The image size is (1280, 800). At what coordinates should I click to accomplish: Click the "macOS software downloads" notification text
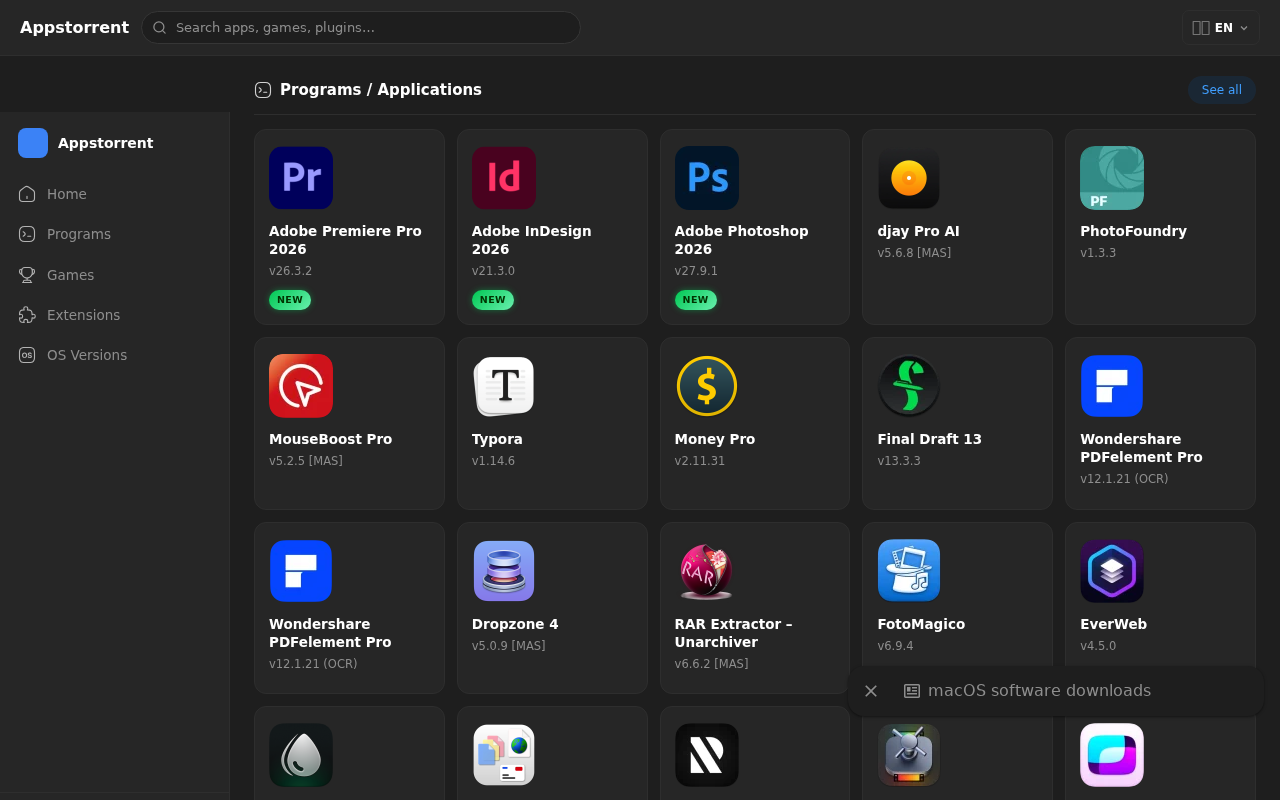pyautogui.click(x=1039, y=691)
